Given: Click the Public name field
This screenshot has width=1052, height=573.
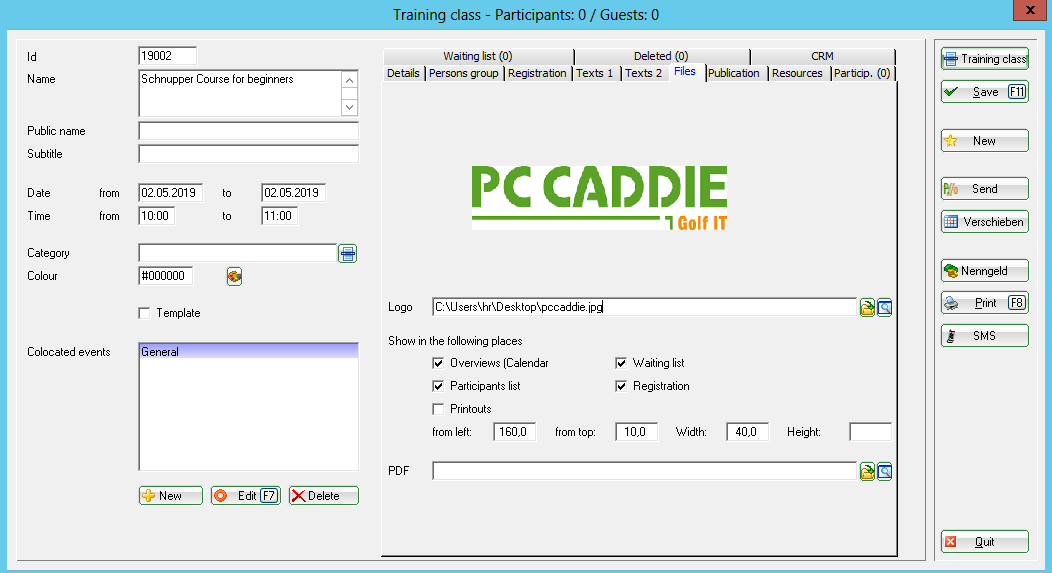Looking at the screenshot, I should click(x=248, y=131).
